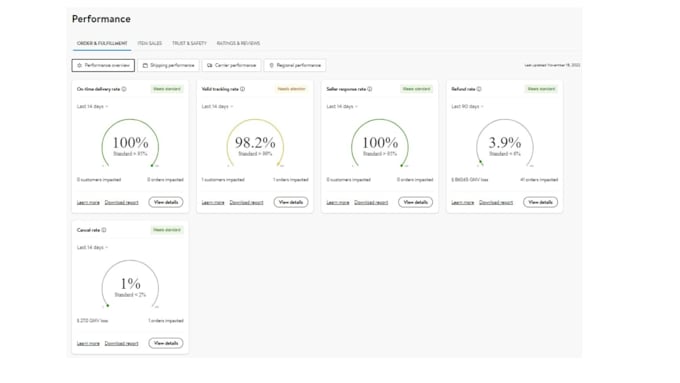The width and height of the screenshot is (680, 383).
Task: Click Learn more on Cancel rate card
Action: click(88, 344)
